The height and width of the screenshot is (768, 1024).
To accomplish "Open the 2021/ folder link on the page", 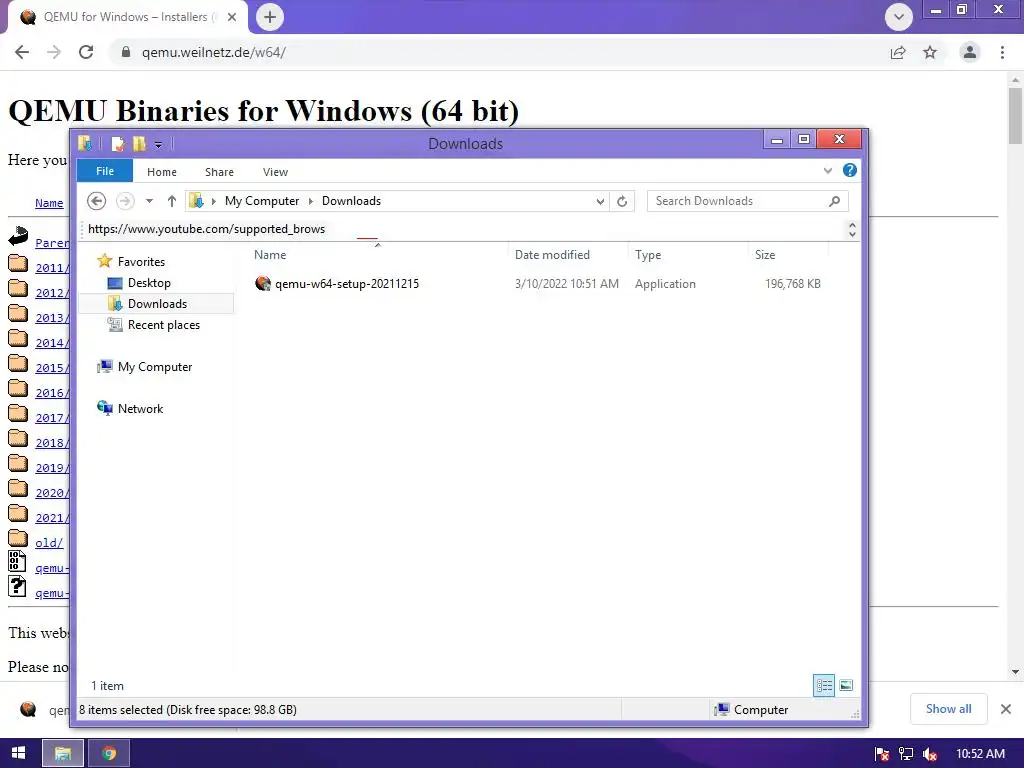I will [x=51, y=518].
